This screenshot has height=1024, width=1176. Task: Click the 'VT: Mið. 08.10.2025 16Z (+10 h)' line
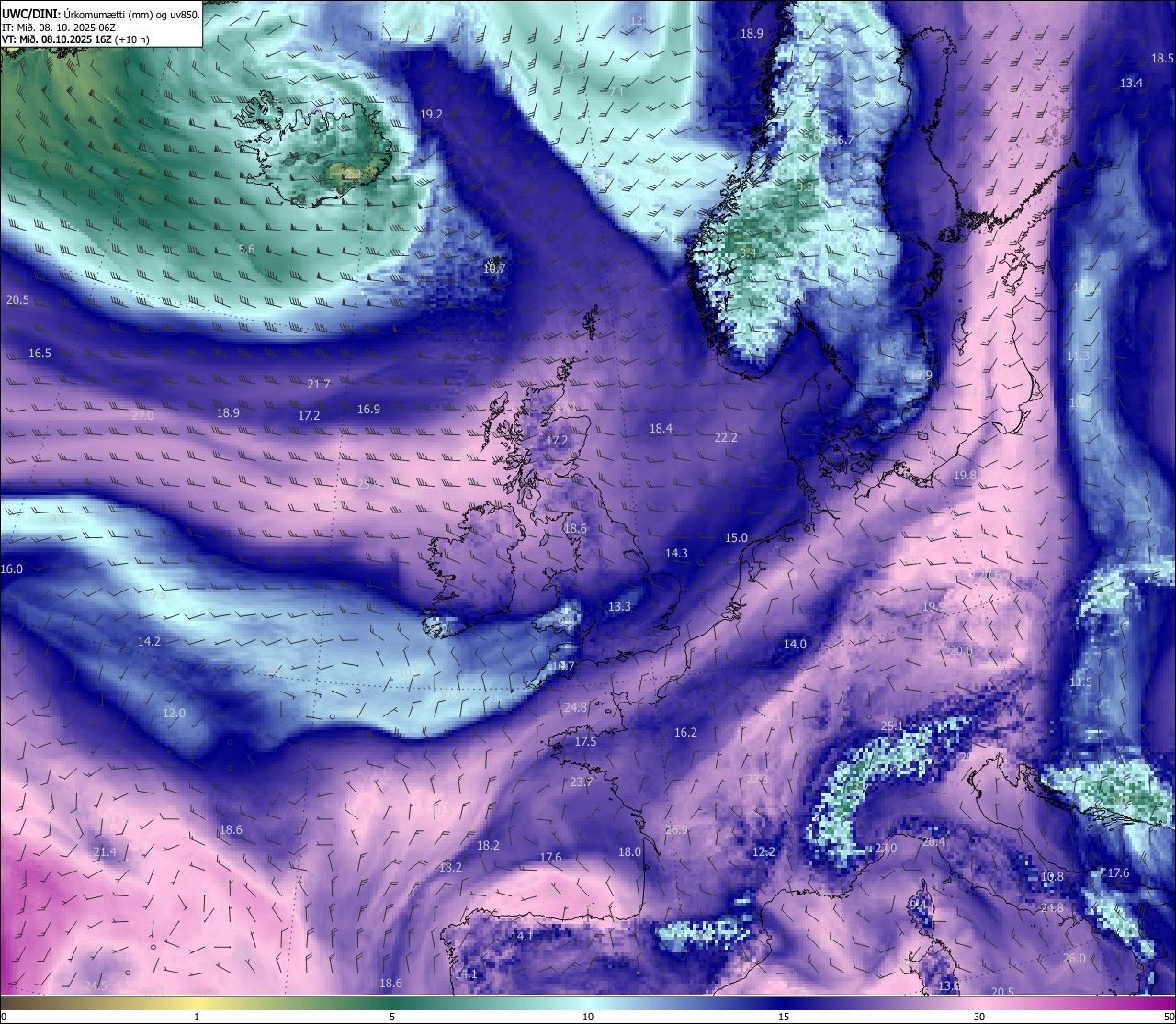coord(75,40)
